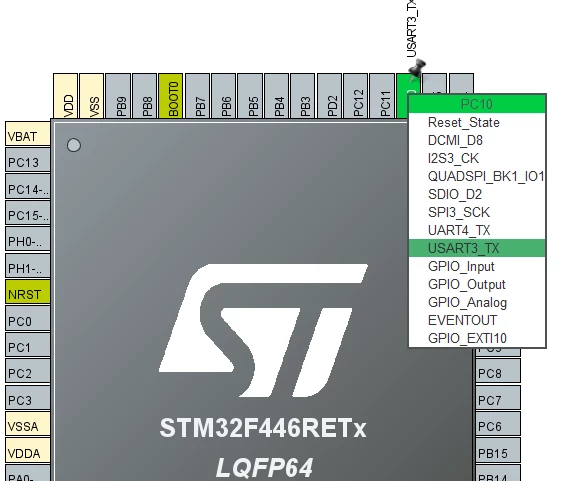Choose SDIO_D2 from the pin menu
574x481 pixels.
pos(477,194)
